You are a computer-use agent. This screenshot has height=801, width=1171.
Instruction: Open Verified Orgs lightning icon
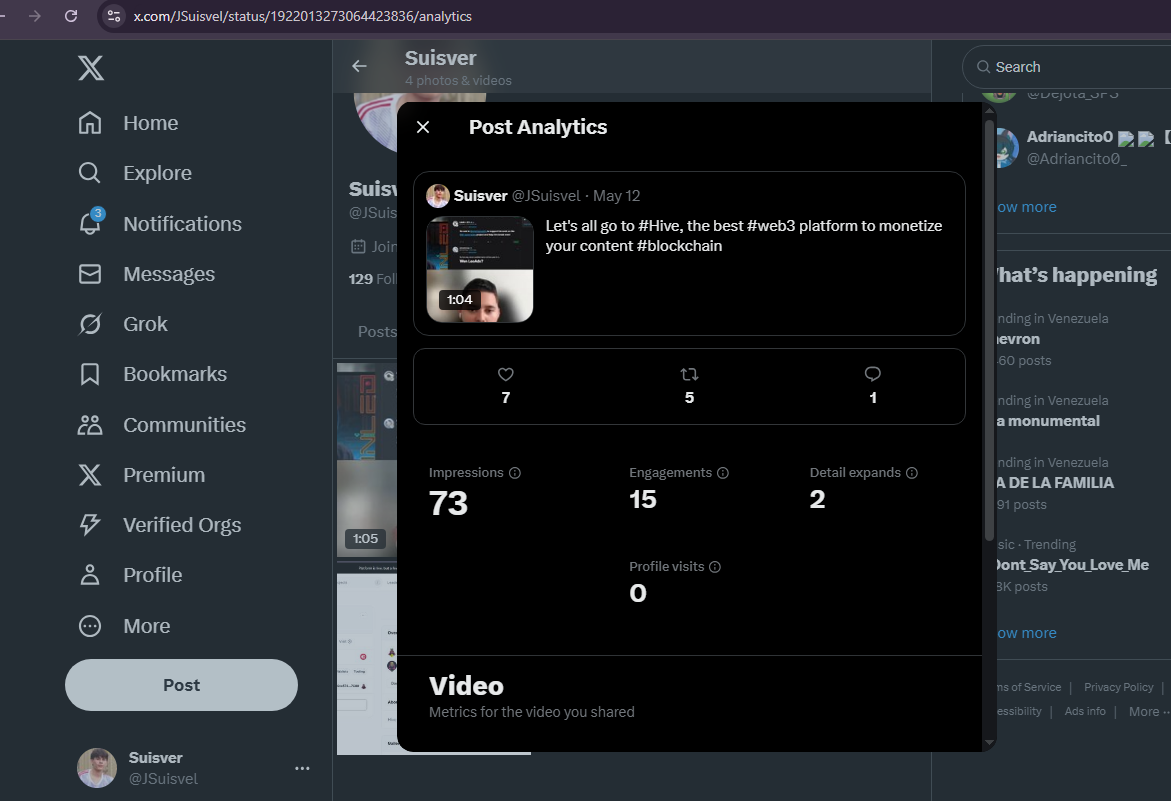pos(90,525)
